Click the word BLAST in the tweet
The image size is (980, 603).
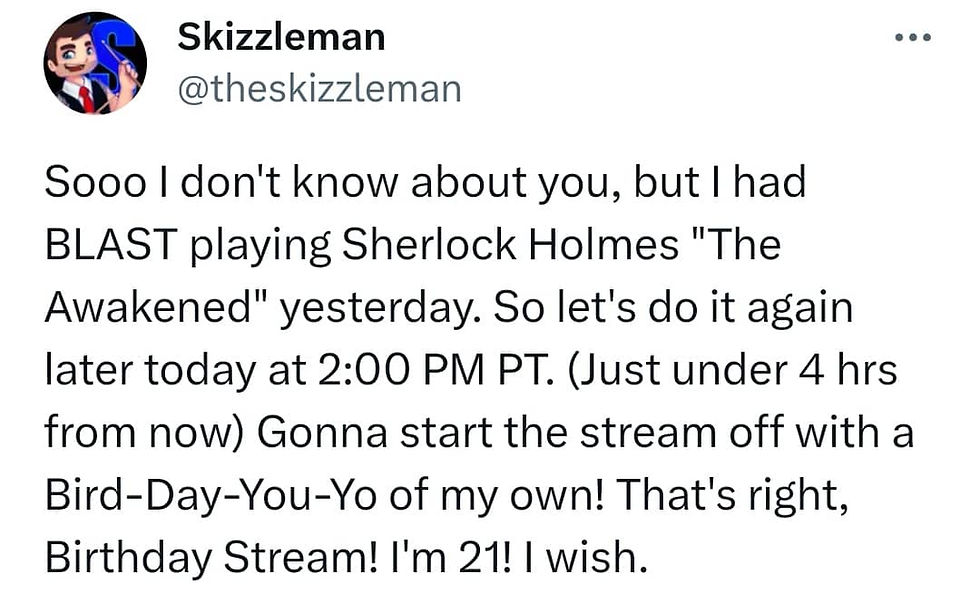(111, 244)
